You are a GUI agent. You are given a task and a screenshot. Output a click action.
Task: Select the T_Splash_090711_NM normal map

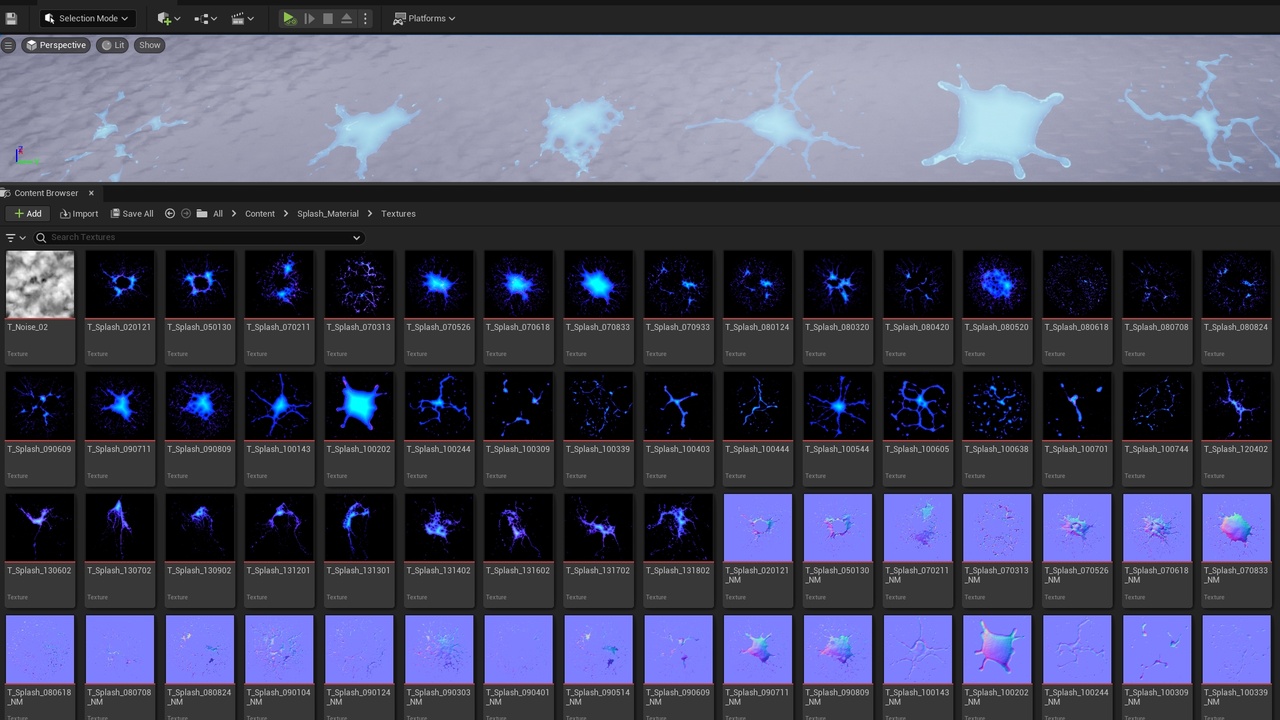pyautogui.click(x=758, y=649)
